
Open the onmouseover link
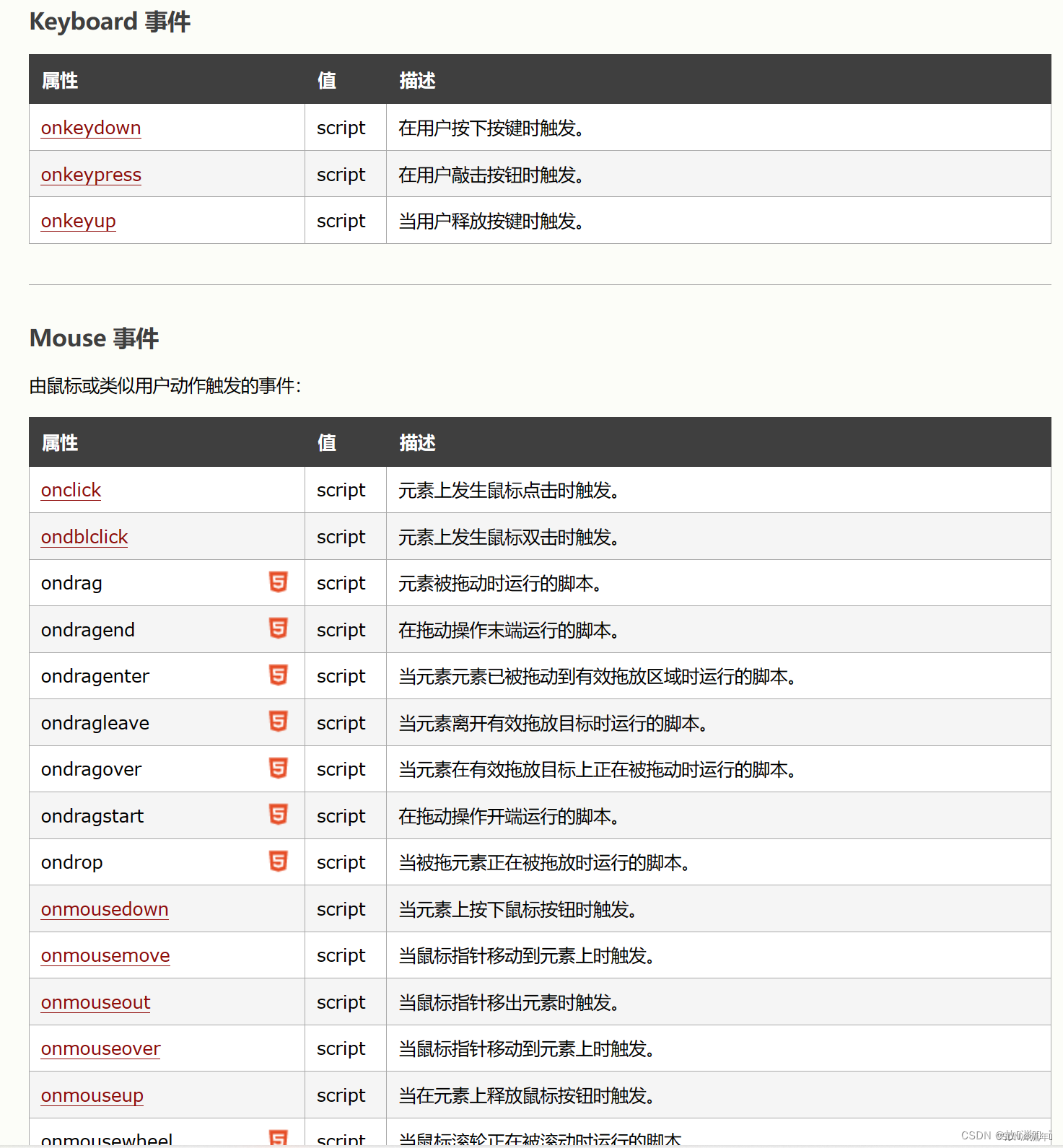click(101, 1048)
